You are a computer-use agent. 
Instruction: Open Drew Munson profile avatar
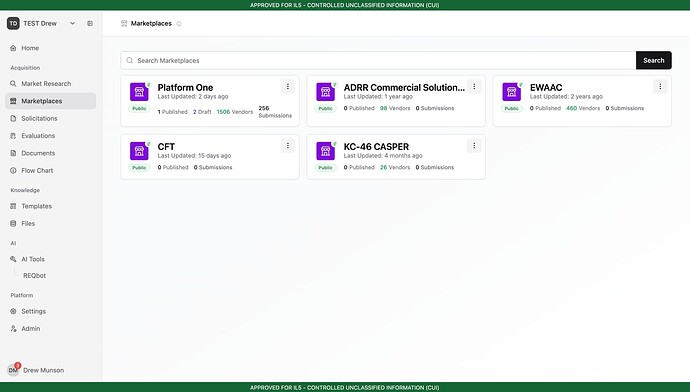[13, 370]
